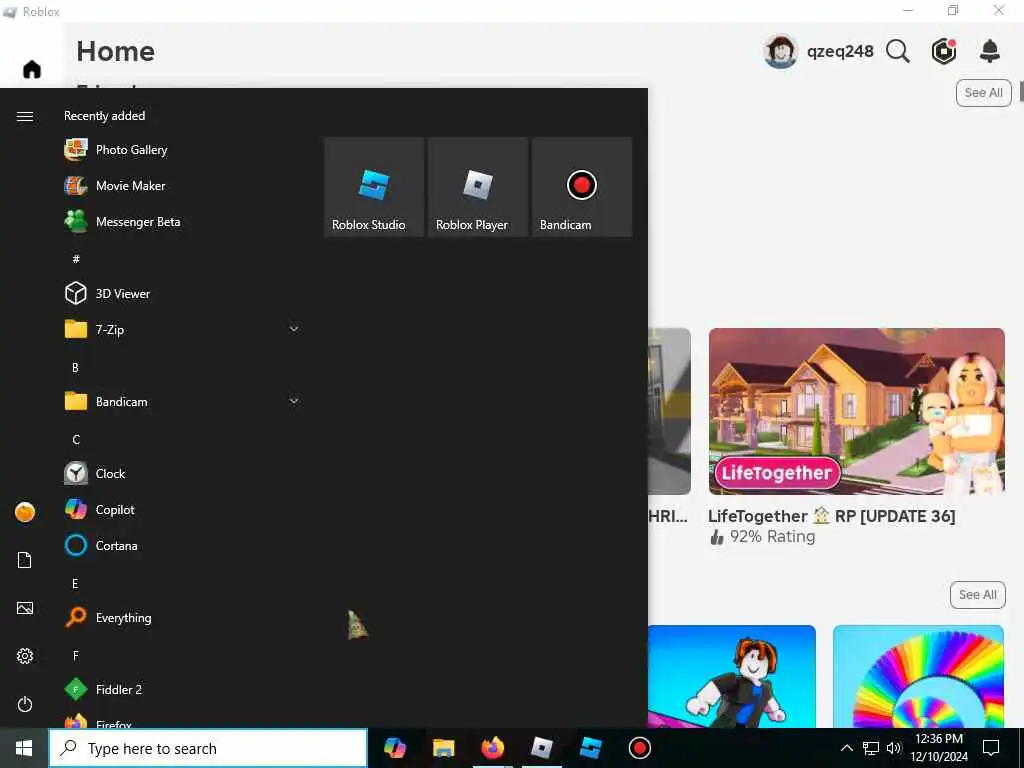Click the Roblox Home sidebar icon
The height and width of the screenshot is (768, 1024).
pyautogui.click(x=32, y=69)
